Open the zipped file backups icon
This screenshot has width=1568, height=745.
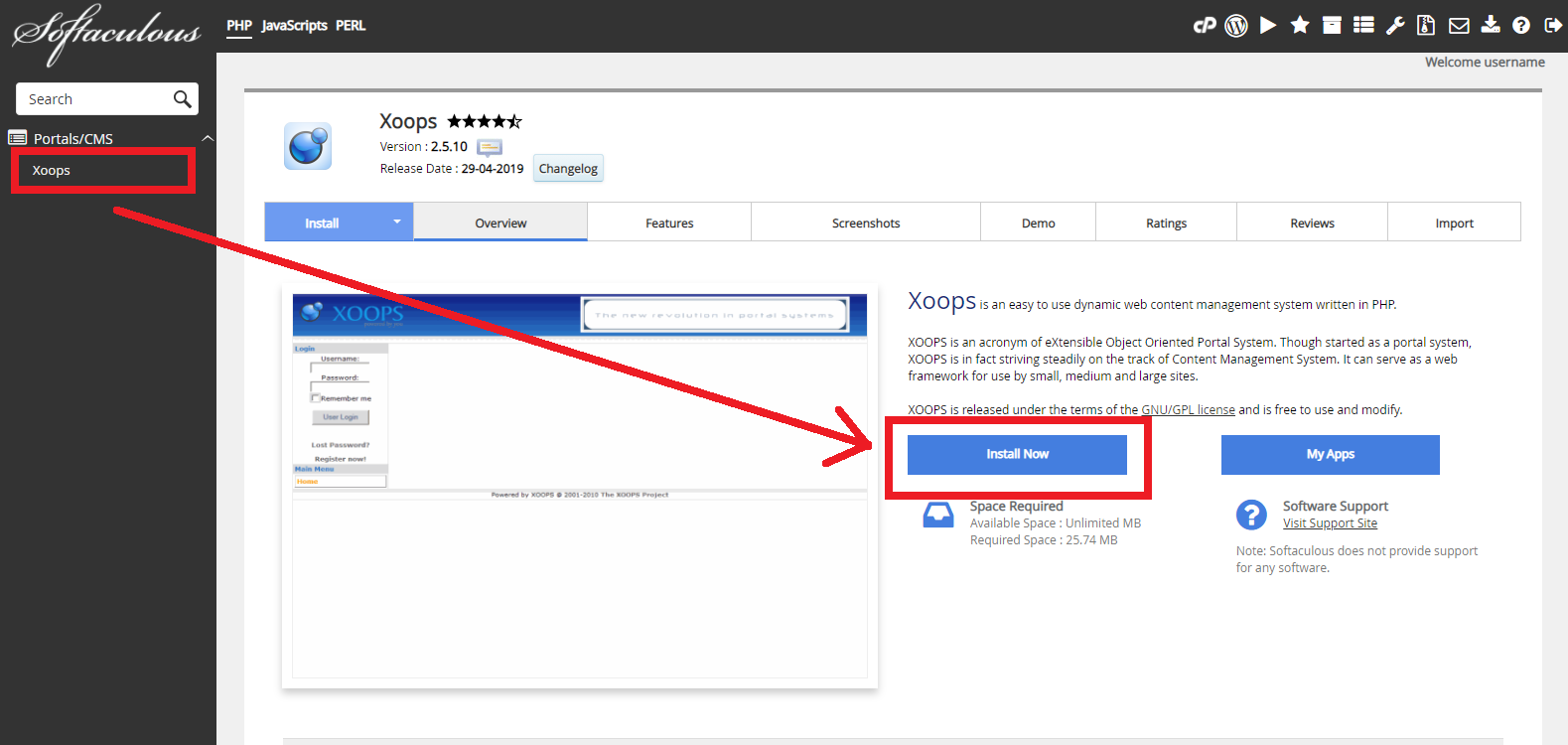point(1426,26)
